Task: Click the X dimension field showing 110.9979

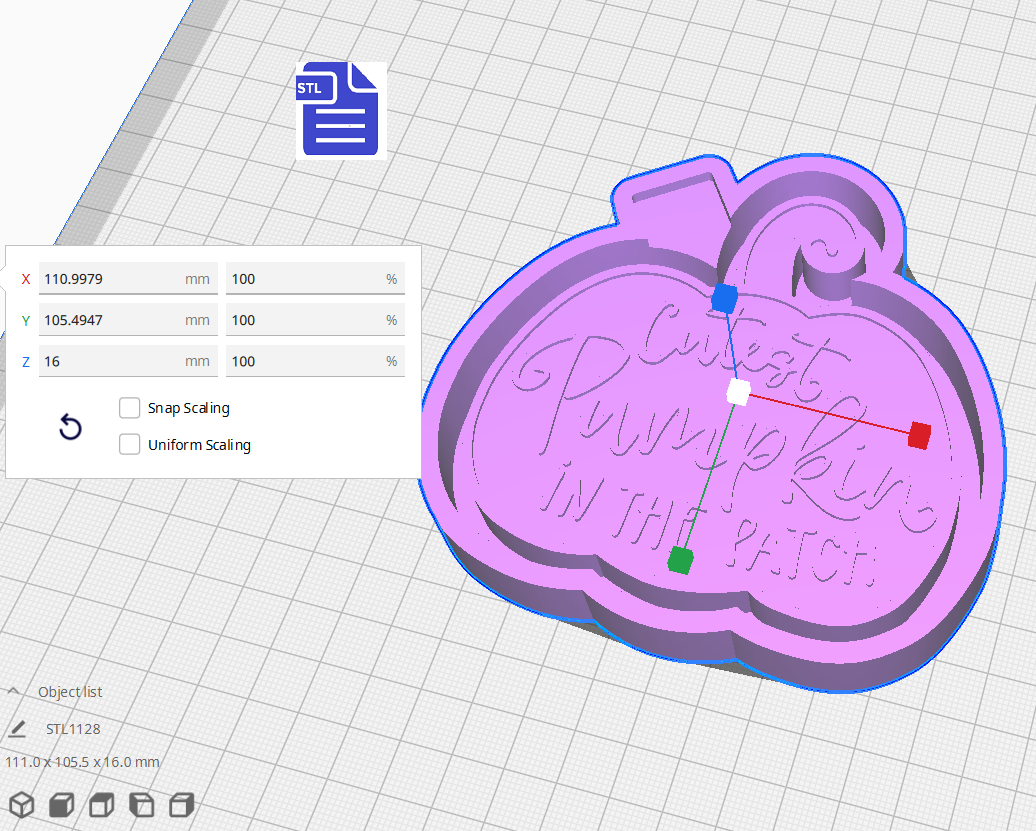Action: [128, 279]
